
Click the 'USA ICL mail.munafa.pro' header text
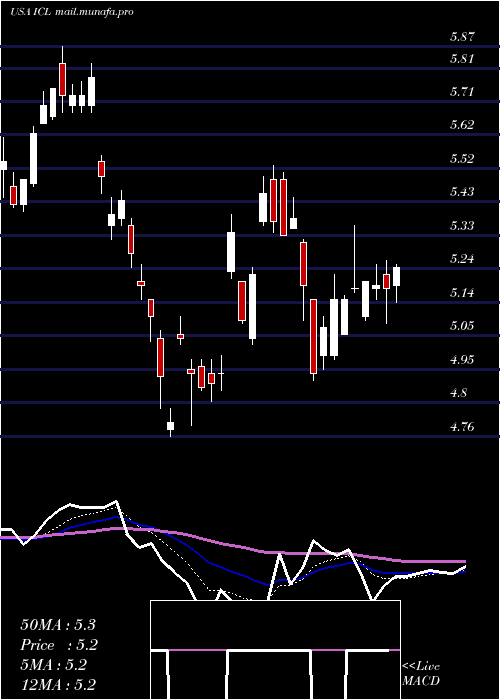point(72,12)
